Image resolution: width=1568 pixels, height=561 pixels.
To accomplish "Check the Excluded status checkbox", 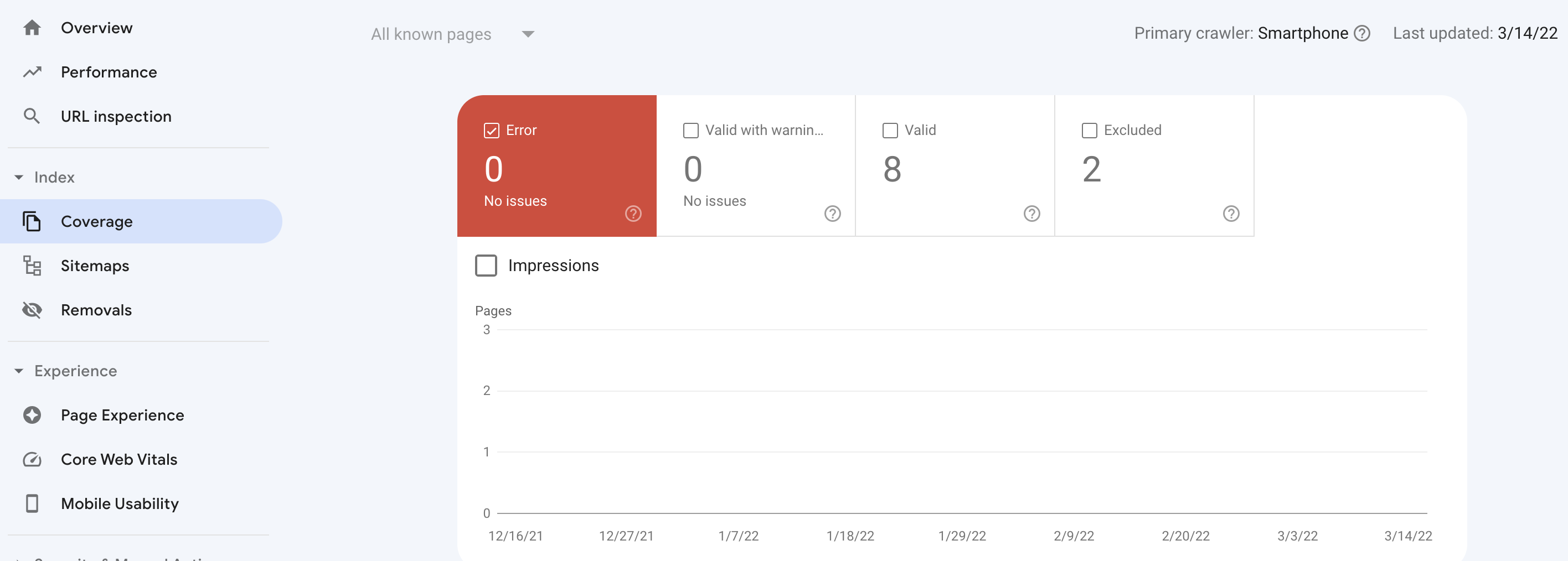I will tap(1089, 130).
